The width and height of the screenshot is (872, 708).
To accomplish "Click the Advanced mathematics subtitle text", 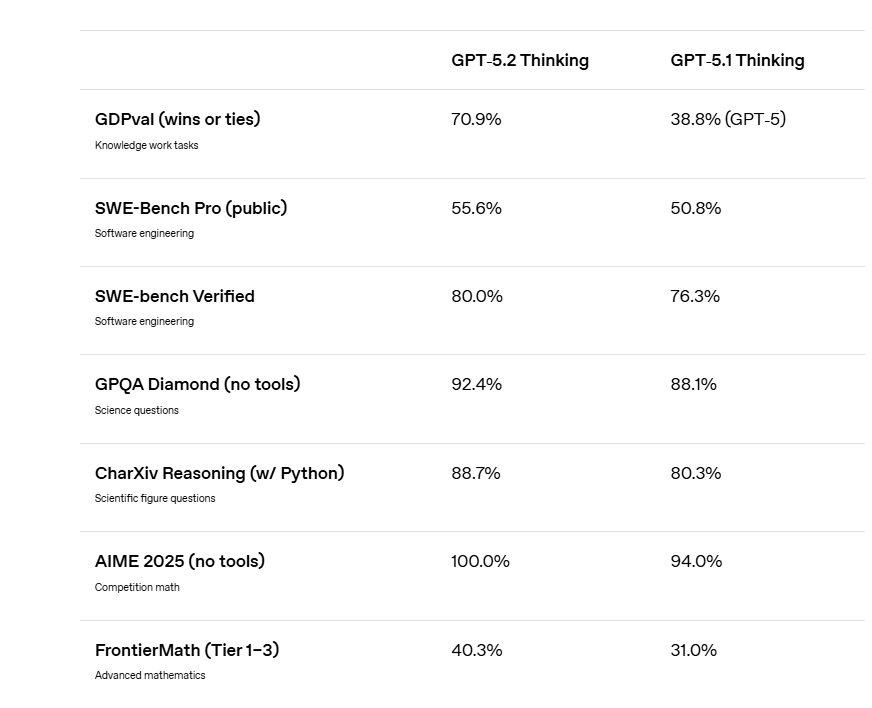I will (150, 675).
